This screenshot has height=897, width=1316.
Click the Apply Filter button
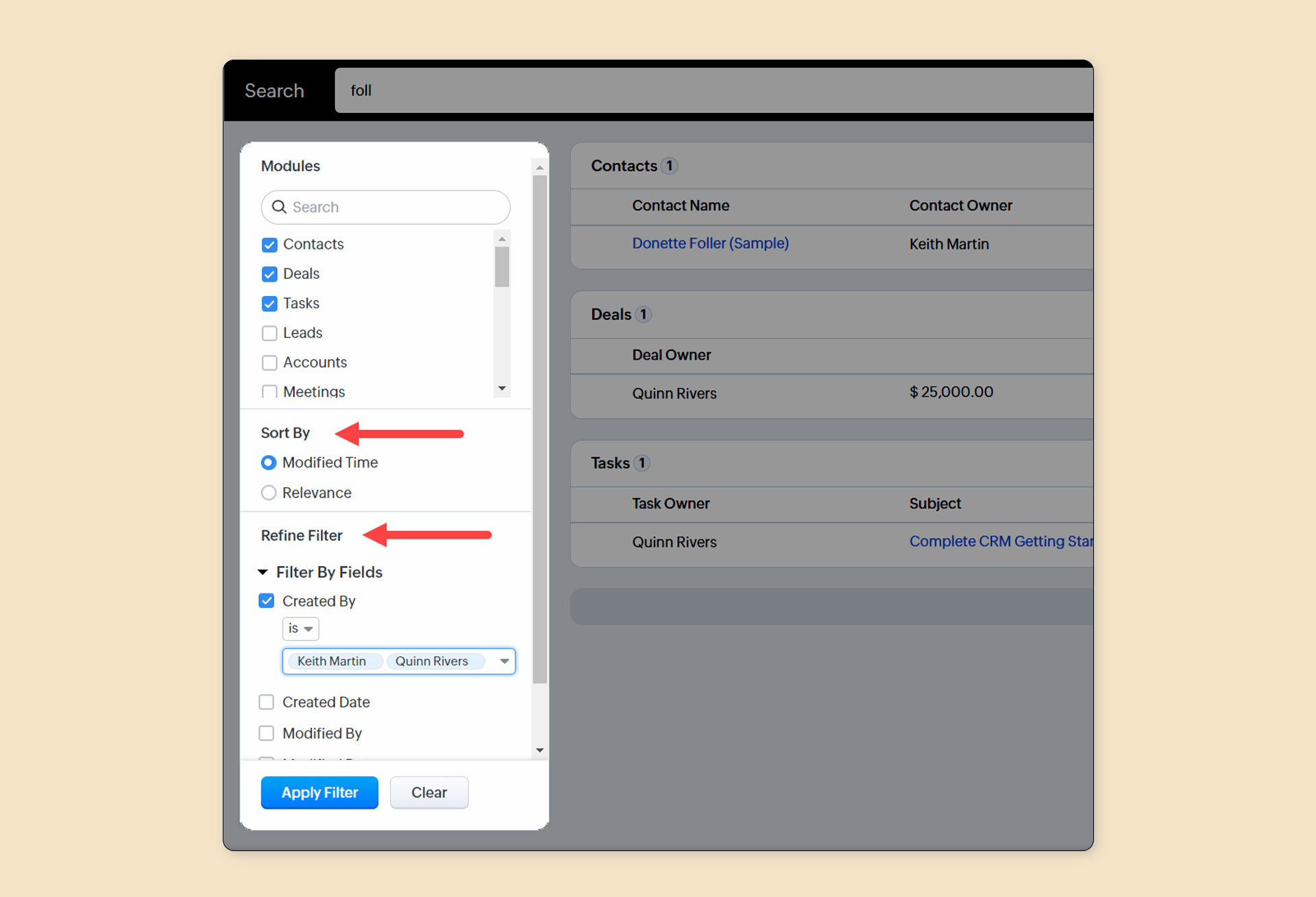[x=319, y=792]
